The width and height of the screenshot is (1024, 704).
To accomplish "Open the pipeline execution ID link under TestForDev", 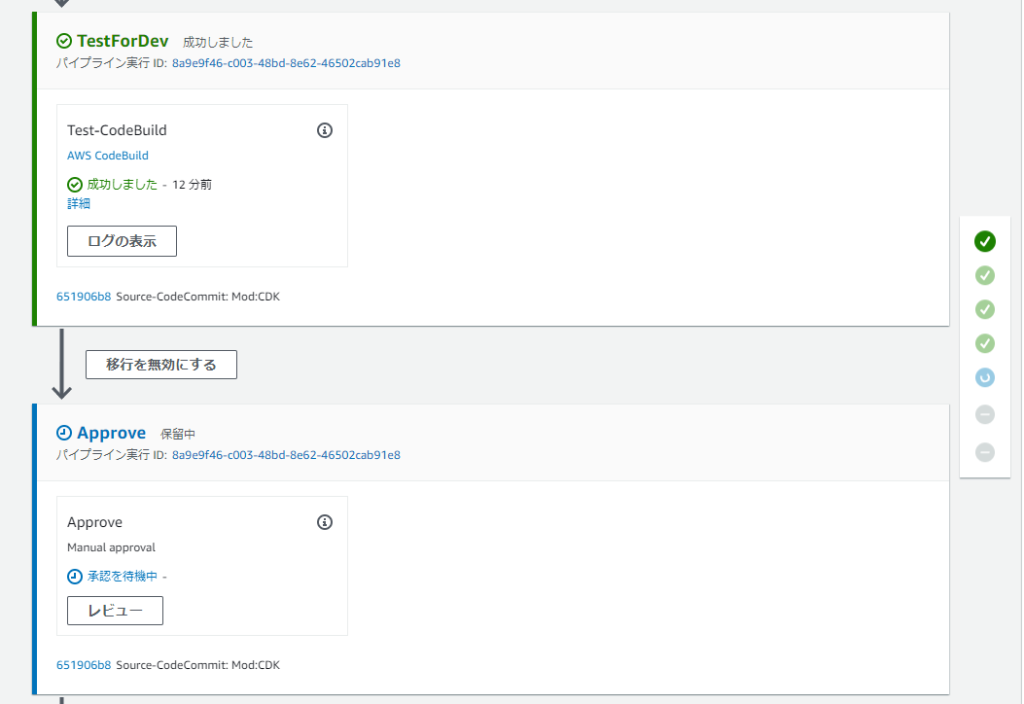I will coord(286,63).
